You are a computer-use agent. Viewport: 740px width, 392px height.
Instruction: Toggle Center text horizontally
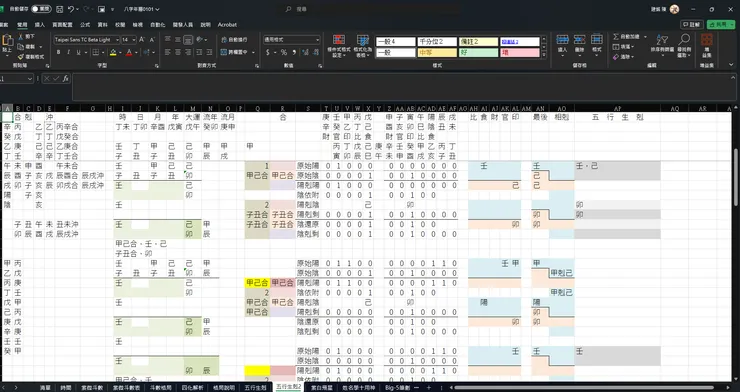[x=178, y=52]
